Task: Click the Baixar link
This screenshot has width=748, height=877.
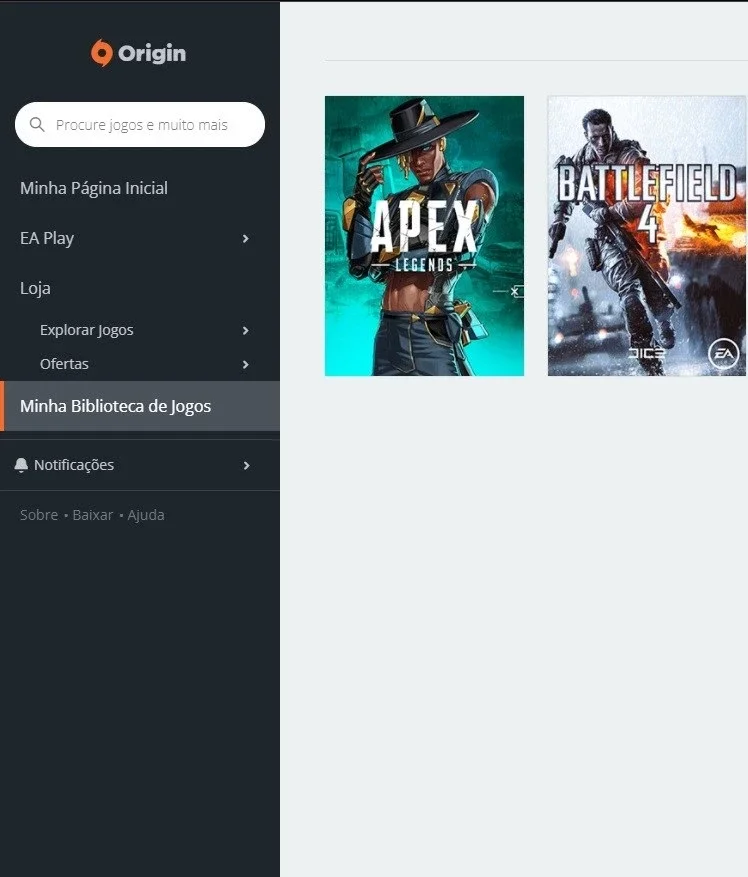Action: click(x=93, y=515)
